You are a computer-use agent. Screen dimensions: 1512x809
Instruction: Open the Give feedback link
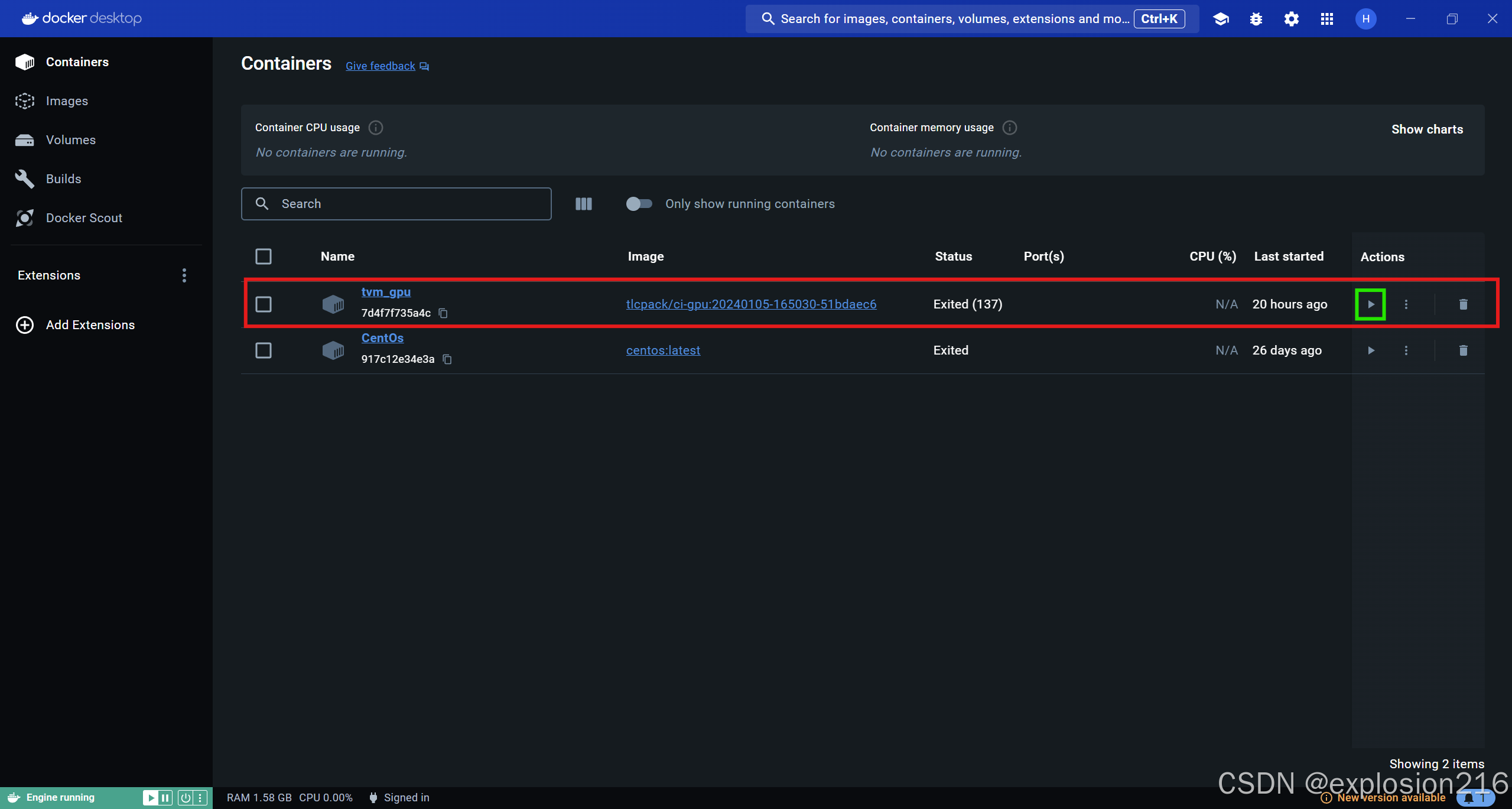(380, 66)
